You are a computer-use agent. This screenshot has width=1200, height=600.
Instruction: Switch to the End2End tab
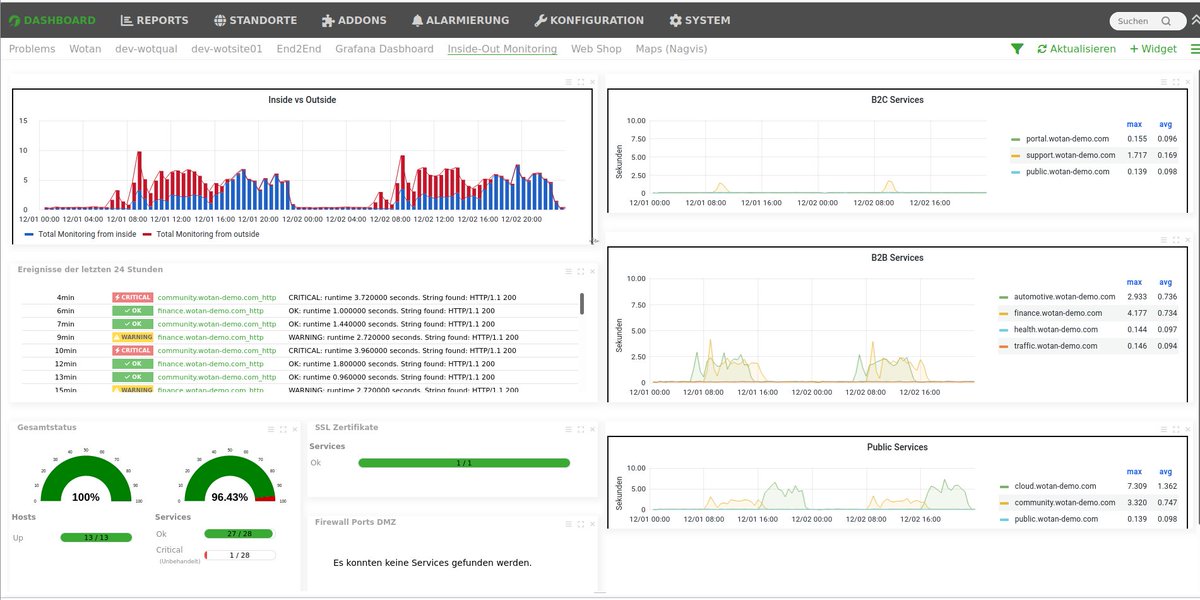pos(299,48)
